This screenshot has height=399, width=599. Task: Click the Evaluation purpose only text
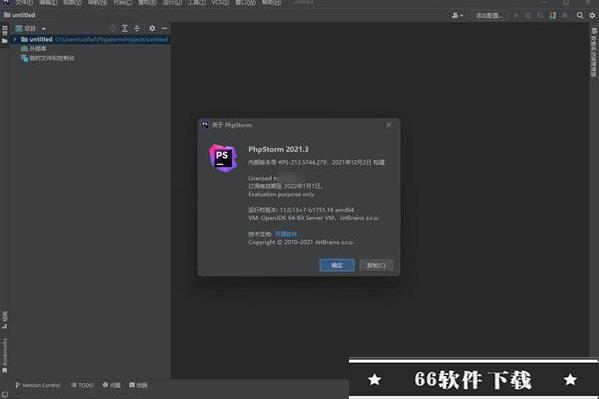282,194
